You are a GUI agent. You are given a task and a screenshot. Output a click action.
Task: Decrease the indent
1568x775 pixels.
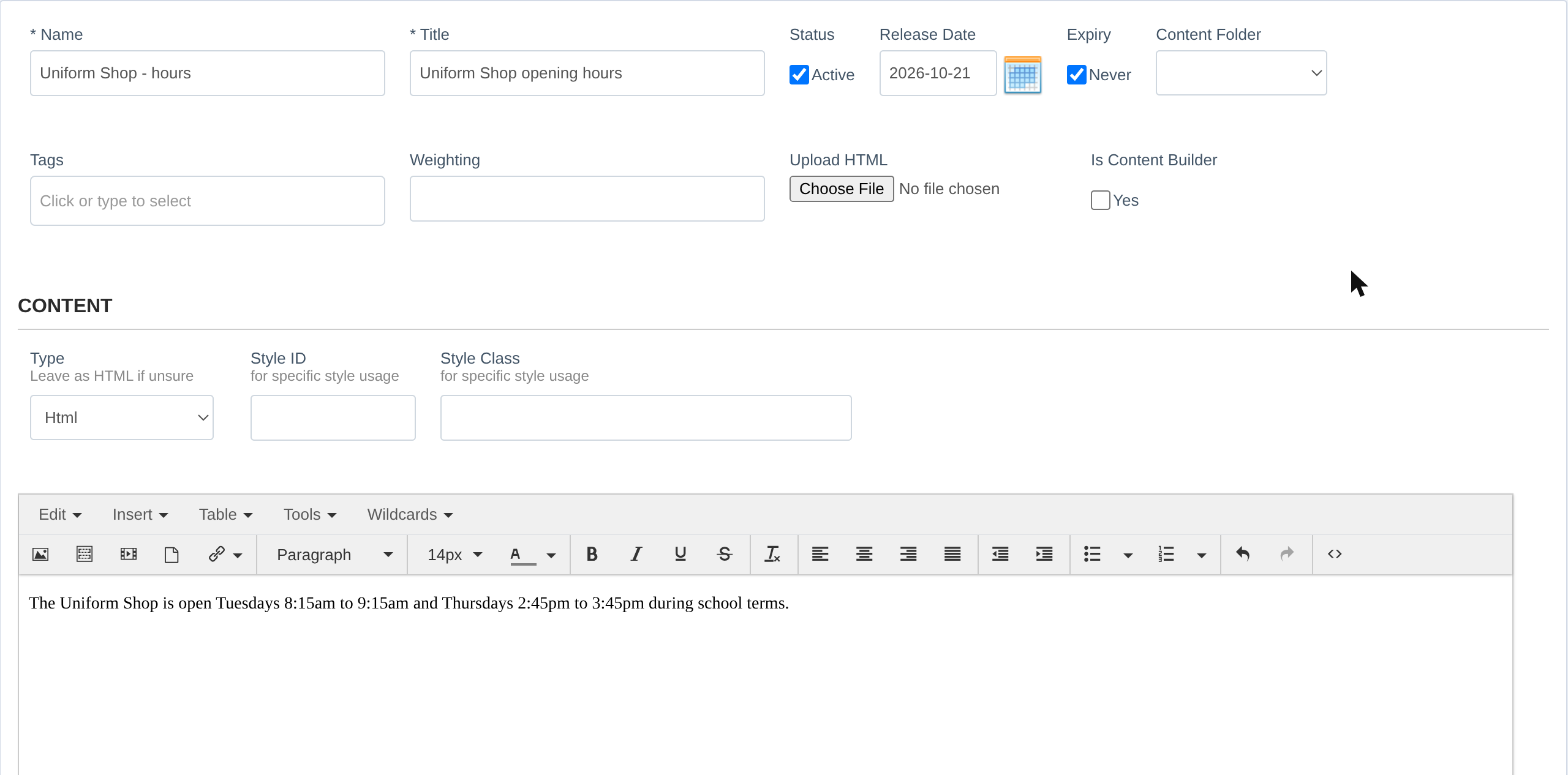click(x=1000, y=554)
